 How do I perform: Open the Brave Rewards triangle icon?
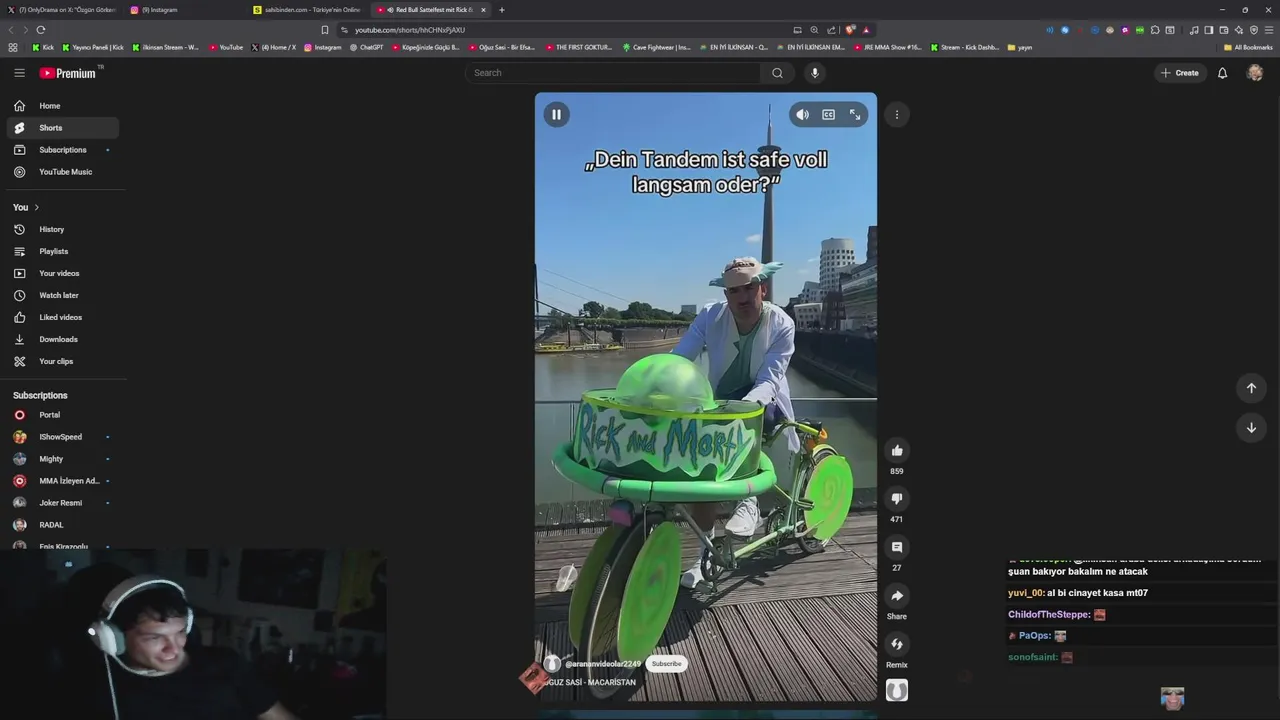pyautogui.click(x=866, y=30)
